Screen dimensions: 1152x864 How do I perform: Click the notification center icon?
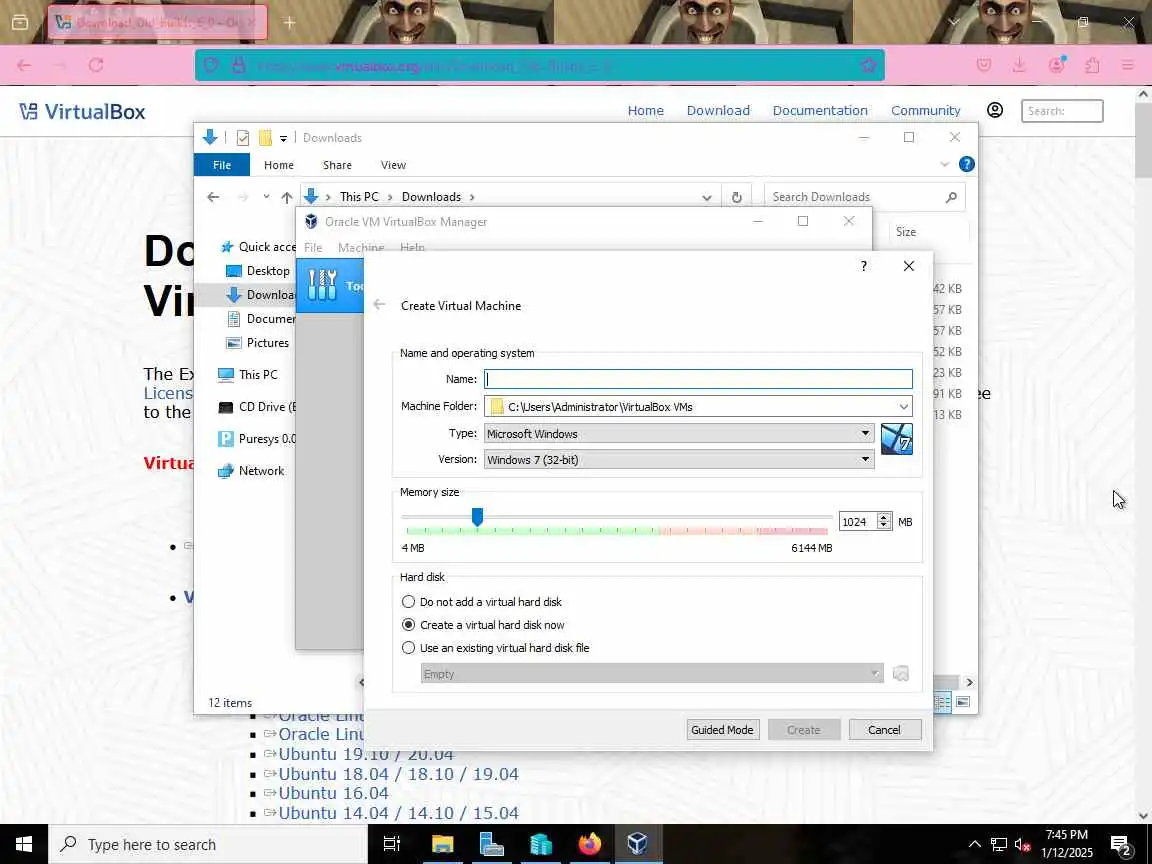coord(1120,845)
